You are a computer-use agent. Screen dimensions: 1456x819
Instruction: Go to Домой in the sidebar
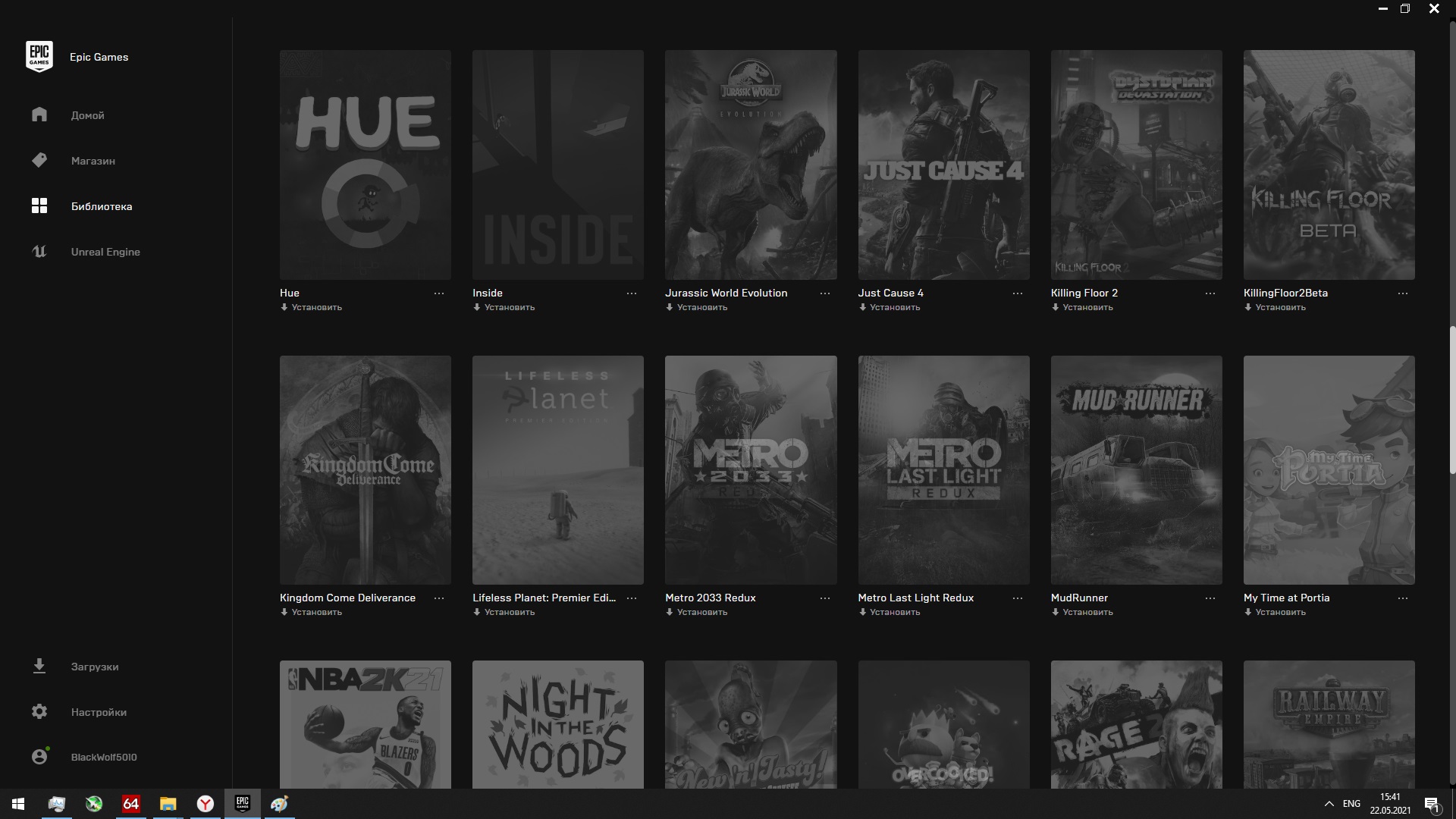[x=88, y=115]
